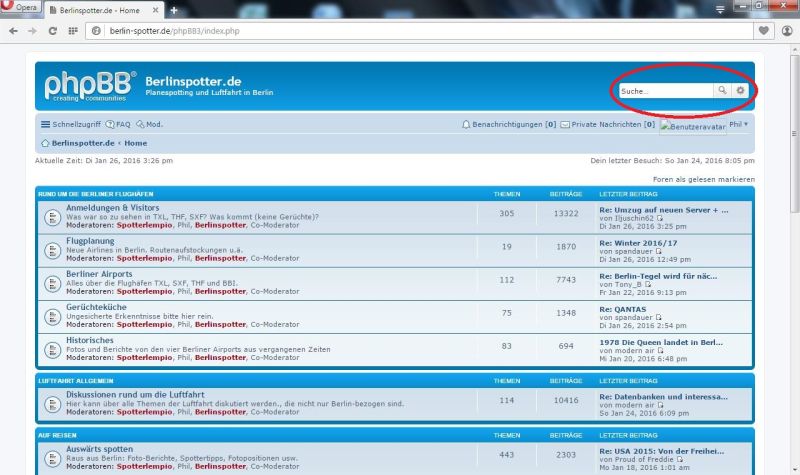Click the 443 Themen count
The image size is (800, 475).
tap(507, 455)
